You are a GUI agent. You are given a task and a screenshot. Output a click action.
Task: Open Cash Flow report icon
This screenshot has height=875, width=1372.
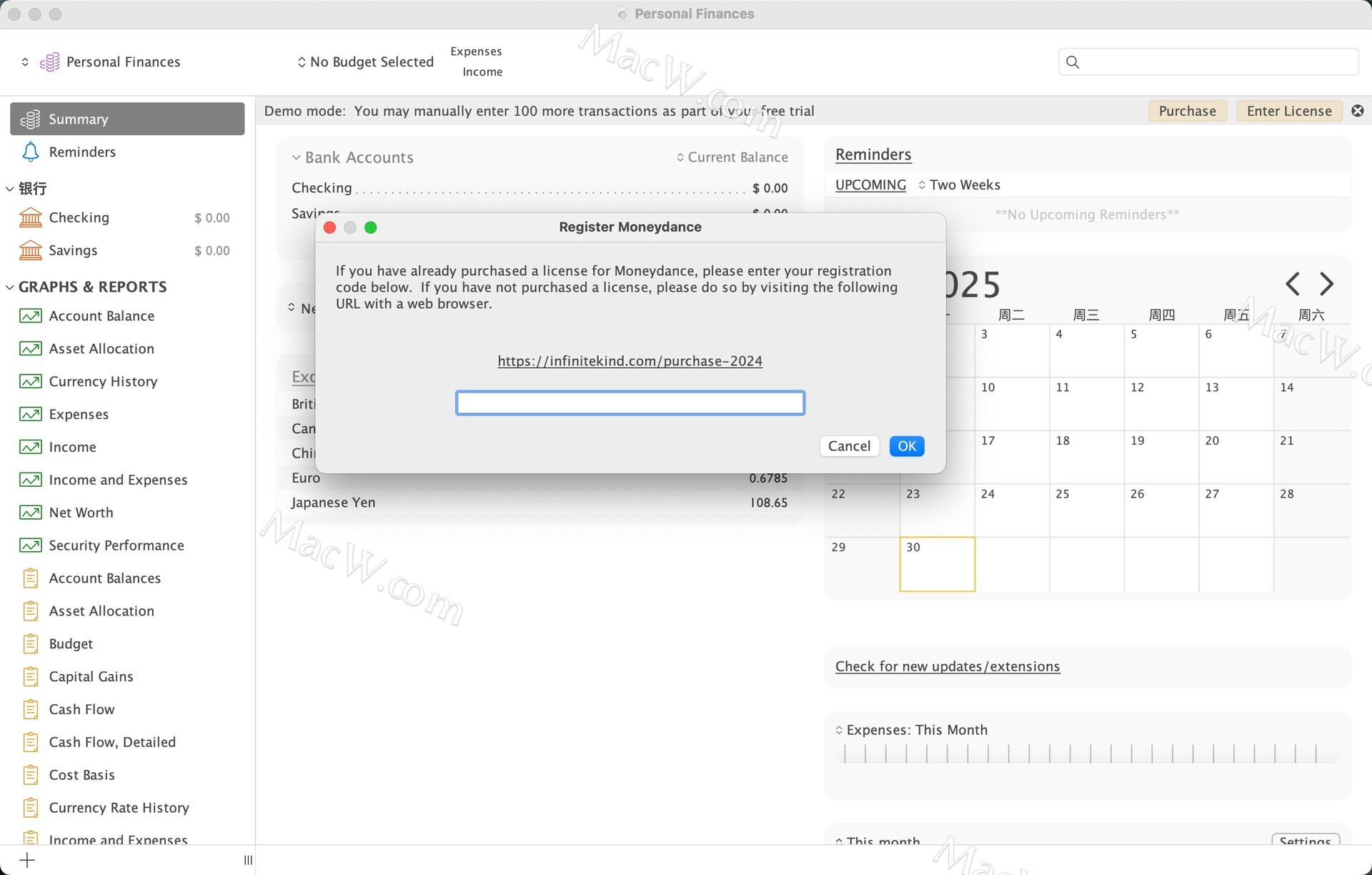pos(30,709)
